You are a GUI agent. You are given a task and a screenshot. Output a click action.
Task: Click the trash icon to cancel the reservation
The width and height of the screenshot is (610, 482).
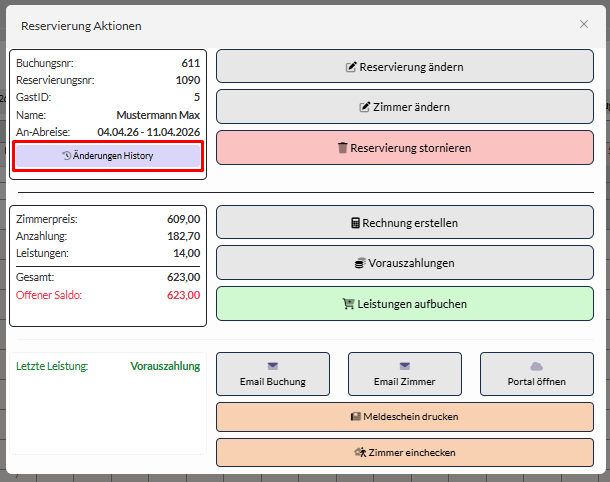coord(343,147)
